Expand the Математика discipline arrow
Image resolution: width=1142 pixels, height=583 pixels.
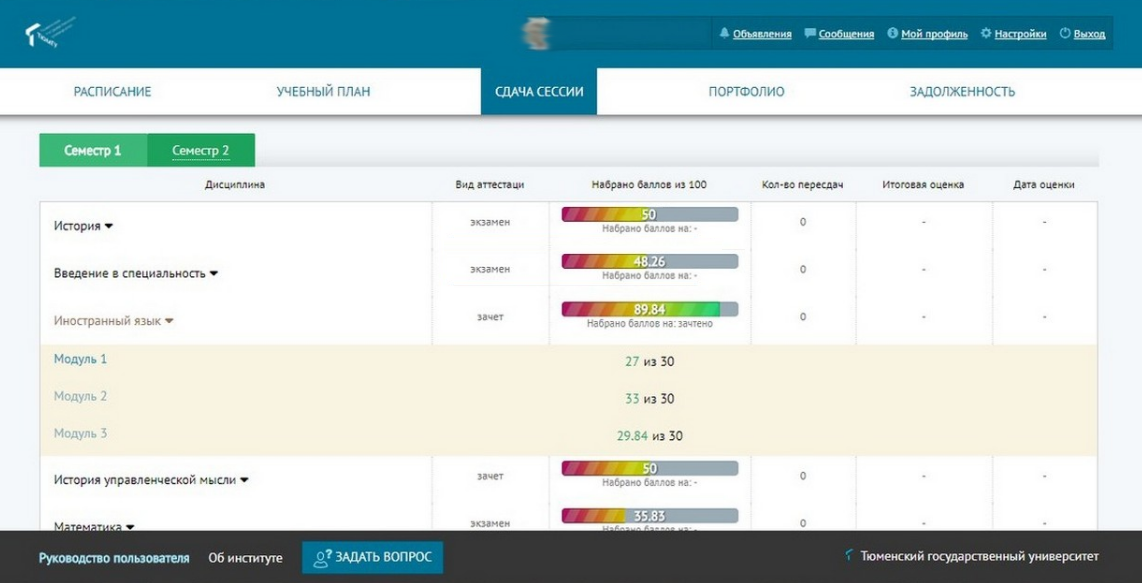point(130,526)
